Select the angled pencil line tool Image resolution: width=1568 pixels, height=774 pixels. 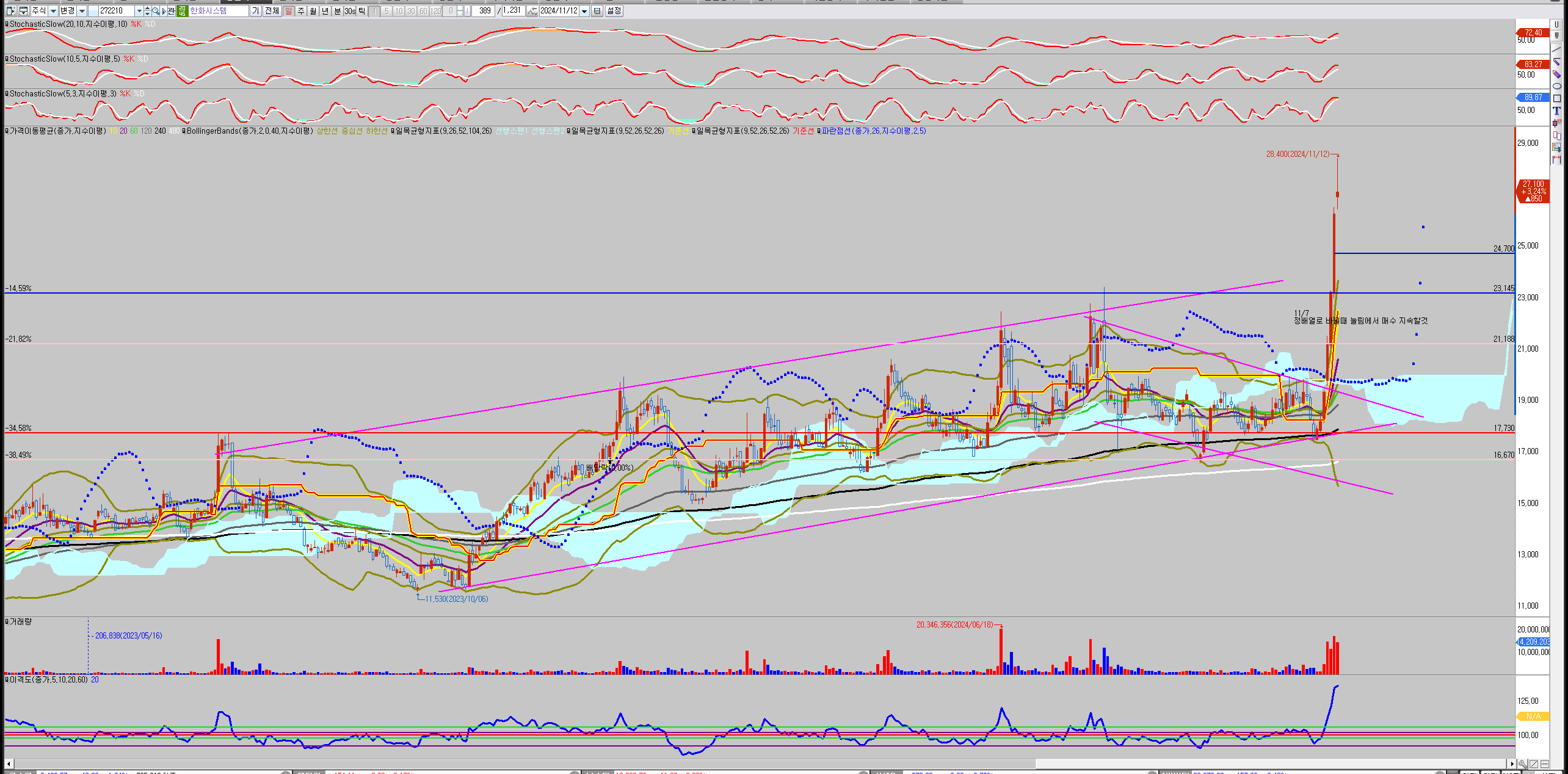click(x=1556, y=62)
